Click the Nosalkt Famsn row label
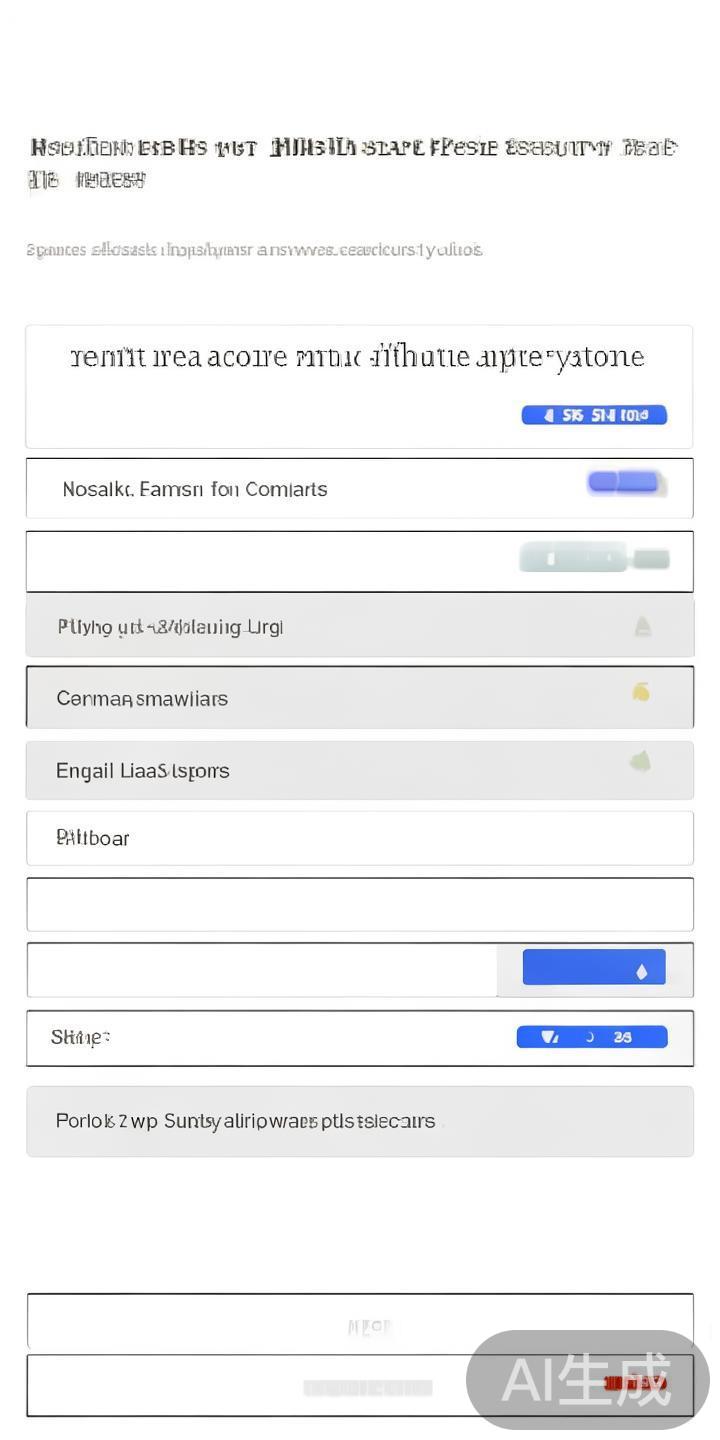The height and width of the screenshot is (1440, 720). pos(195,489)
